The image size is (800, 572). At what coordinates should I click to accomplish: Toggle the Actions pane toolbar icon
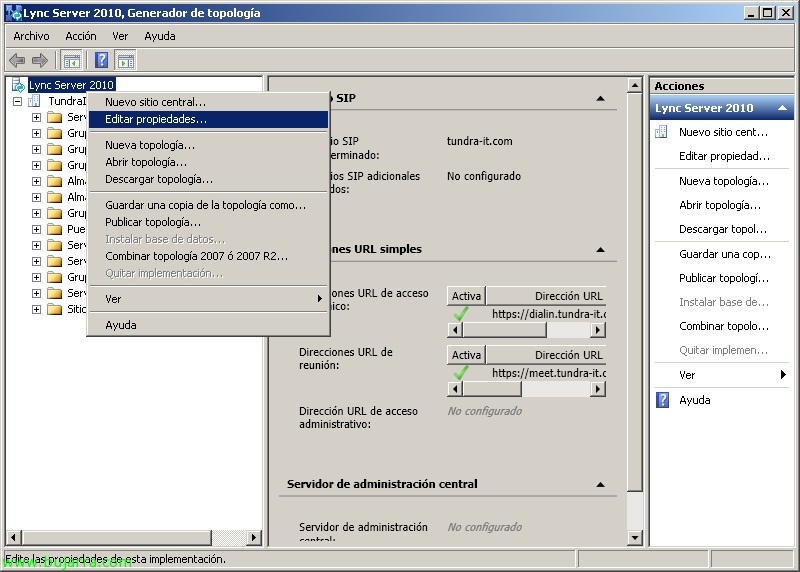coord(126,61)
